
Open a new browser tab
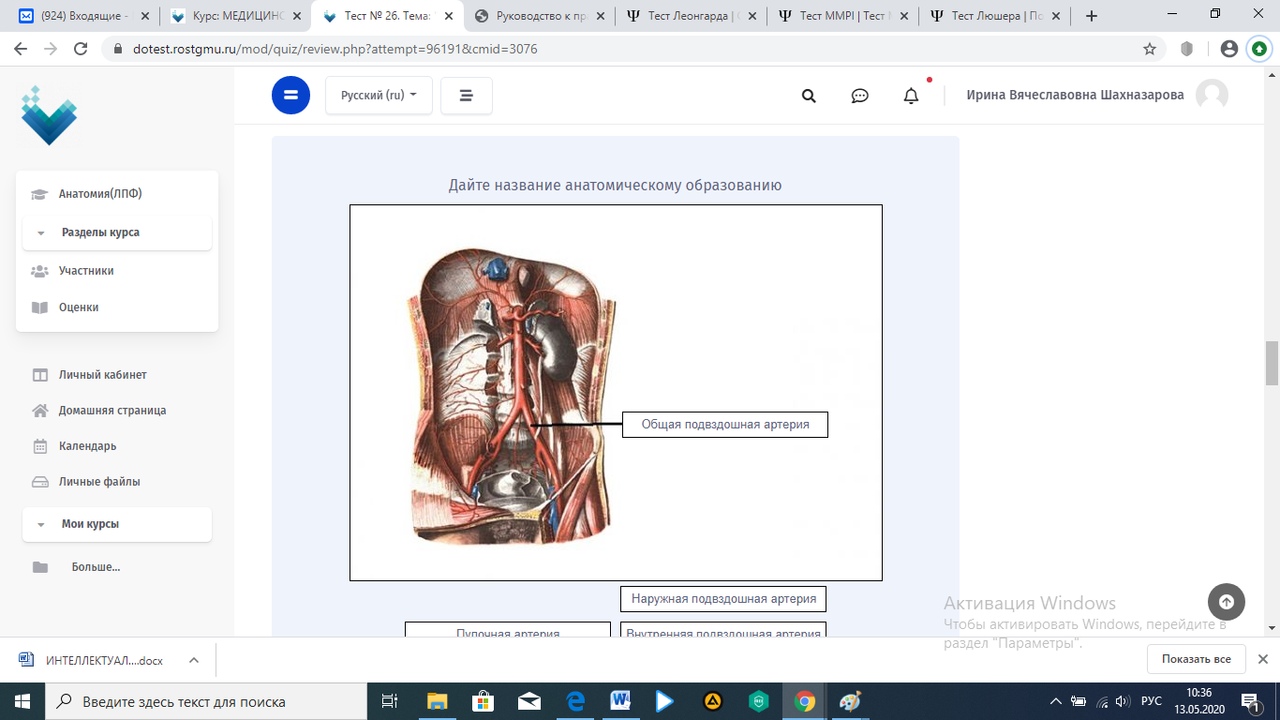point(1091,16)
